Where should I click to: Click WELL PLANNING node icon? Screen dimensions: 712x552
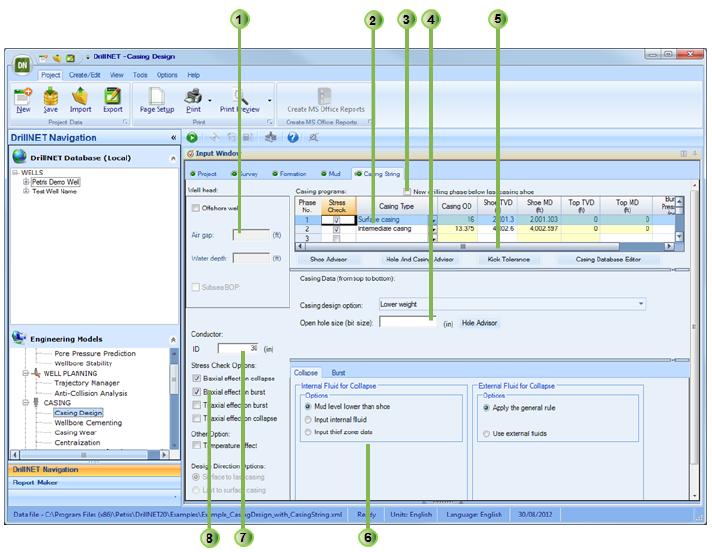pyautogui.click(x=36, y=373)
